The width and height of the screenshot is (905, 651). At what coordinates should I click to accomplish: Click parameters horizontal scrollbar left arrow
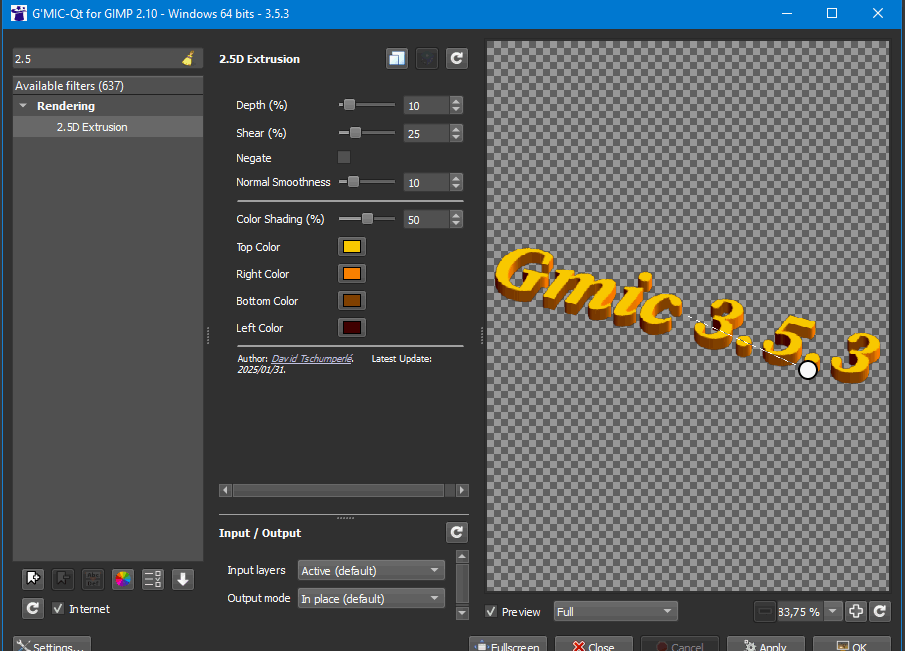(225, 490)
